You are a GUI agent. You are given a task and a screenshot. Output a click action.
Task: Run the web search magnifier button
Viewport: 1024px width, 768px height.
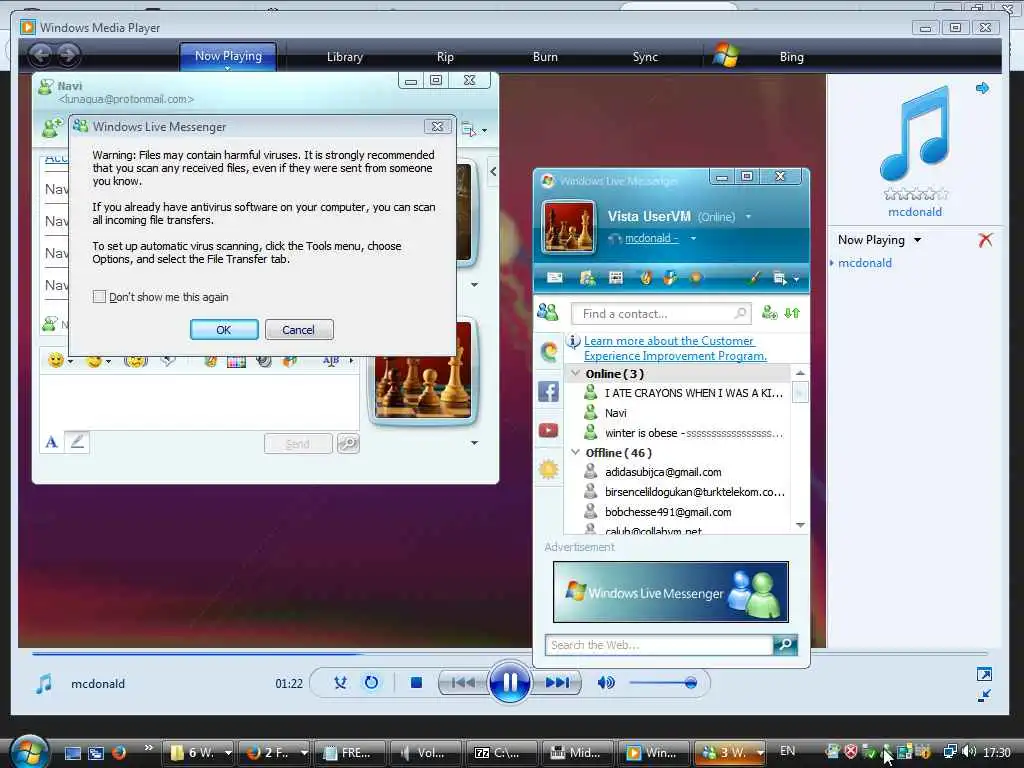point(786,645)
